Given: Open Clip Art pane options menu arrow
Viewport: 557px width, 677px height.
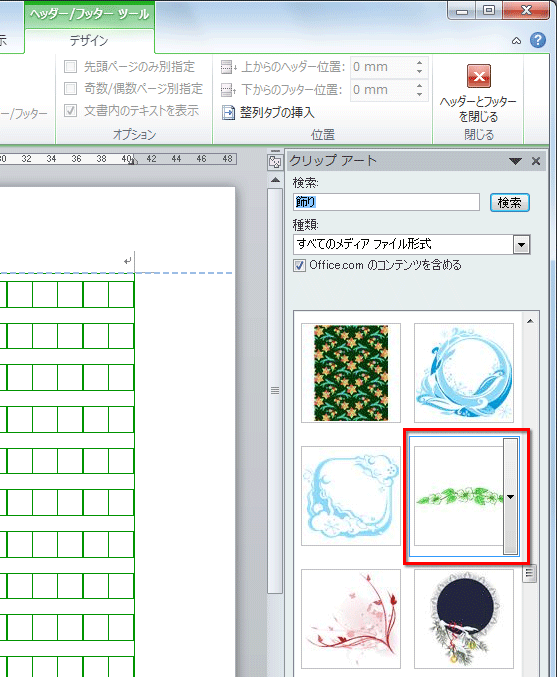Looking at the screenshot, I should click(515, 161).
